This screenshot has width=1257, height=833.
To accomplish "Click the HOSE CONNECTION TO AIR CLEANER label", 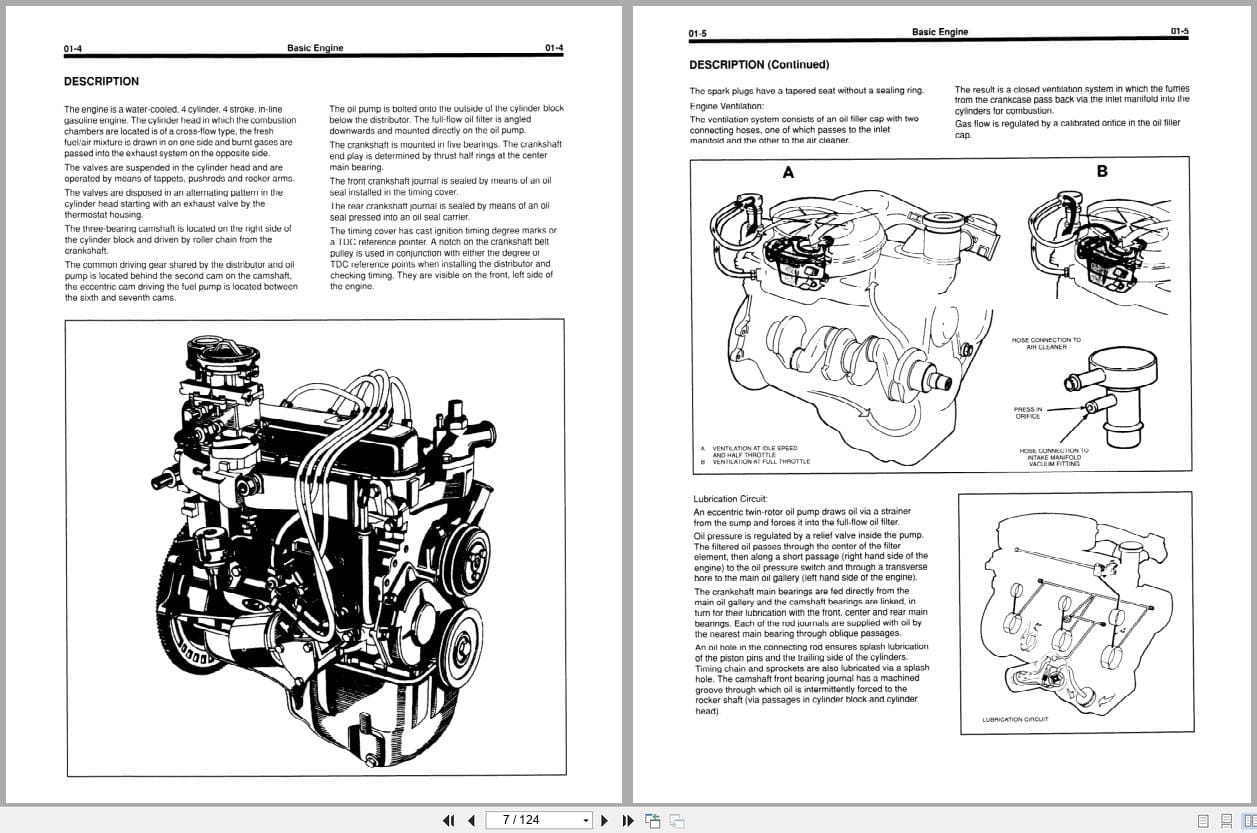I will (1045, 344).
